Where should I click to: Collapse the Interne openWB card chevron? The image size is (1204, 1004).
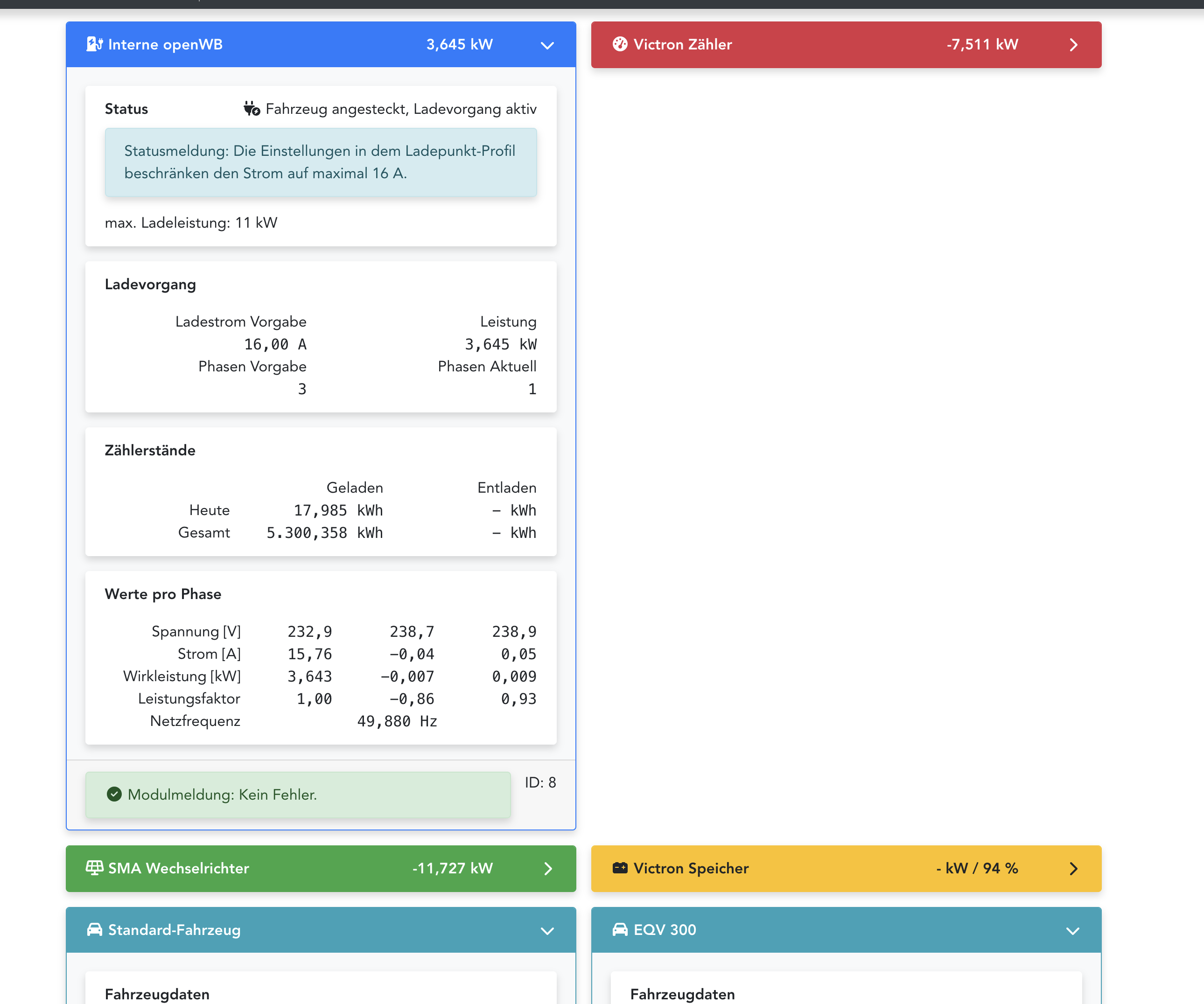(547, 45)
